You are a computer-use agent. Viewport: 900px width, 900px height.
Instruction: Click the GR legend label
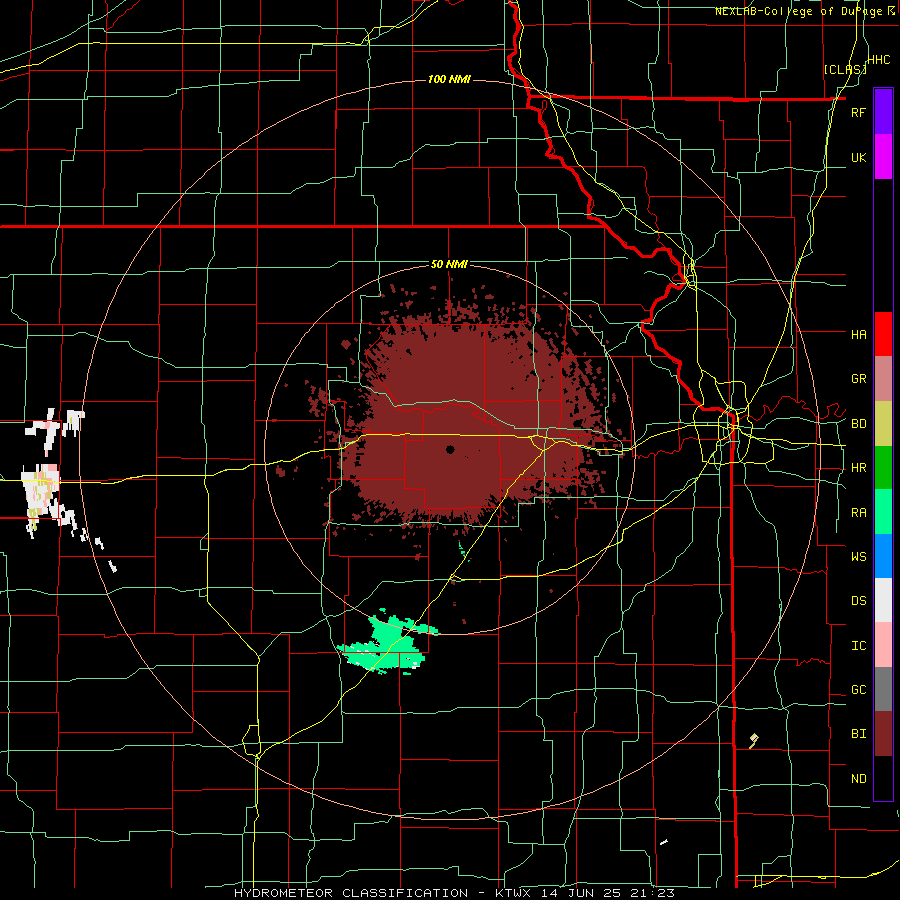click(x=858, y=379)
